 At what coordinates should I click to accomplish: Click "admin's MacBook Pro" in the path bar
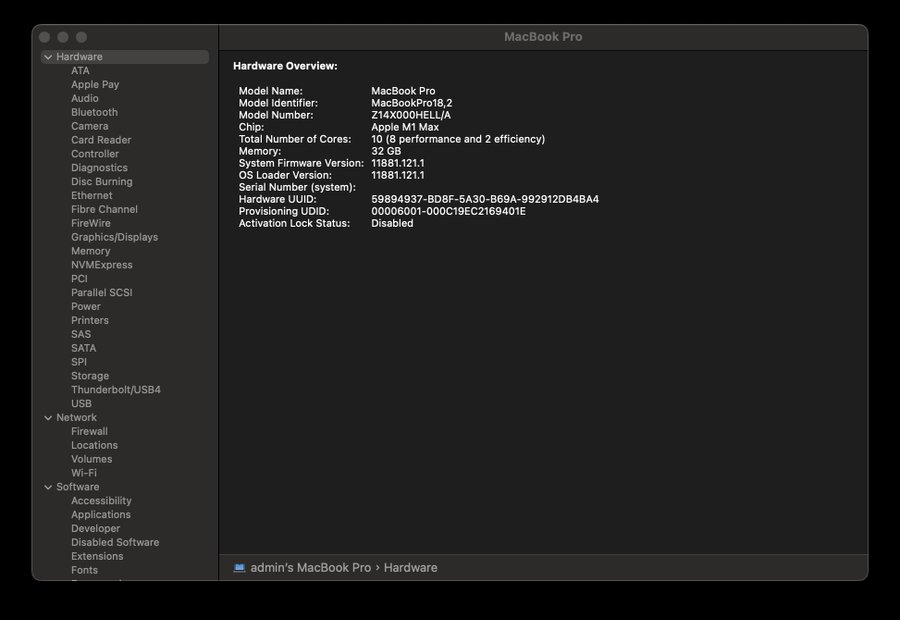click(x=311, y=568)
